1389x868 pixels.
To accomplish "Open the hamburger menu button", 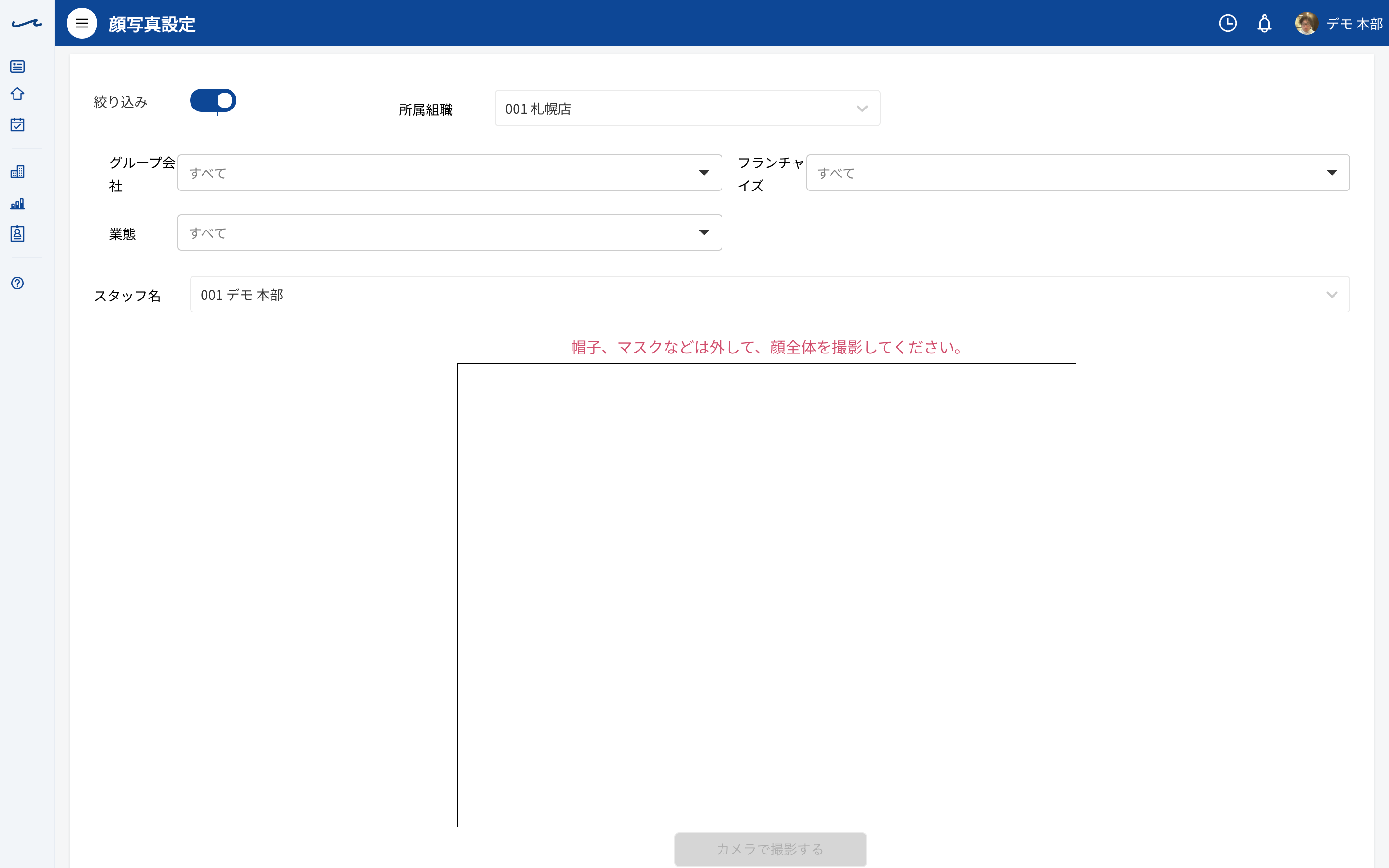I will coord(82,24).
